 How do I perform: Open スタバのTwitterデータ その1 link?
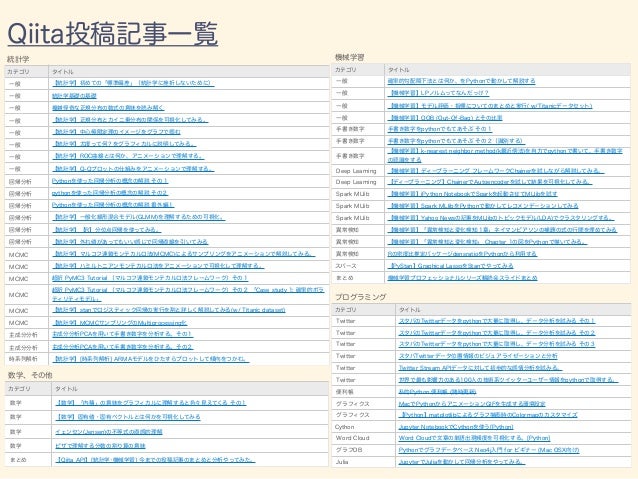coord(497,321)
